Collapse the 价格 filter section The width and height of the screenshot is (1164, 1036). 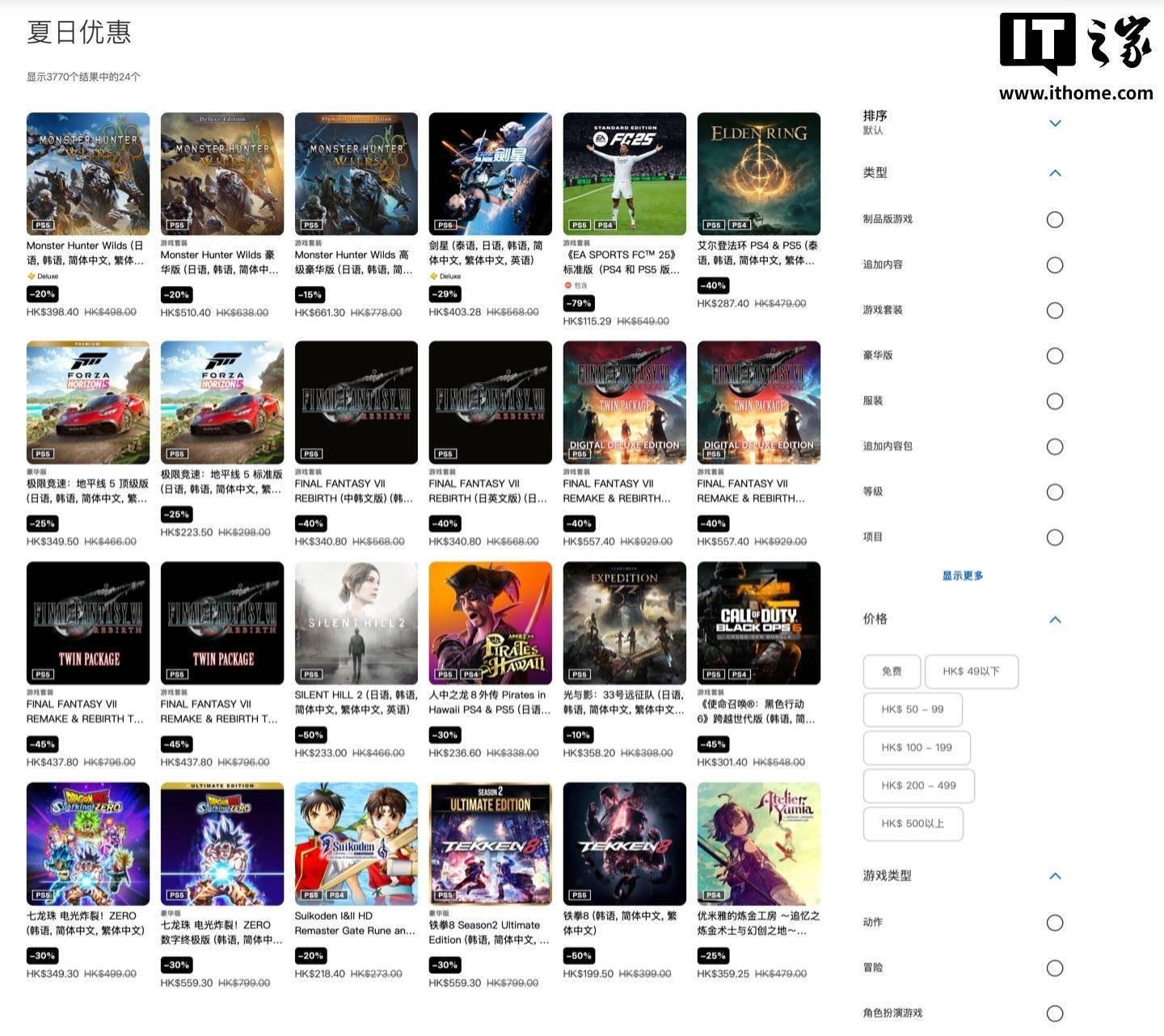coord(1055,620)
